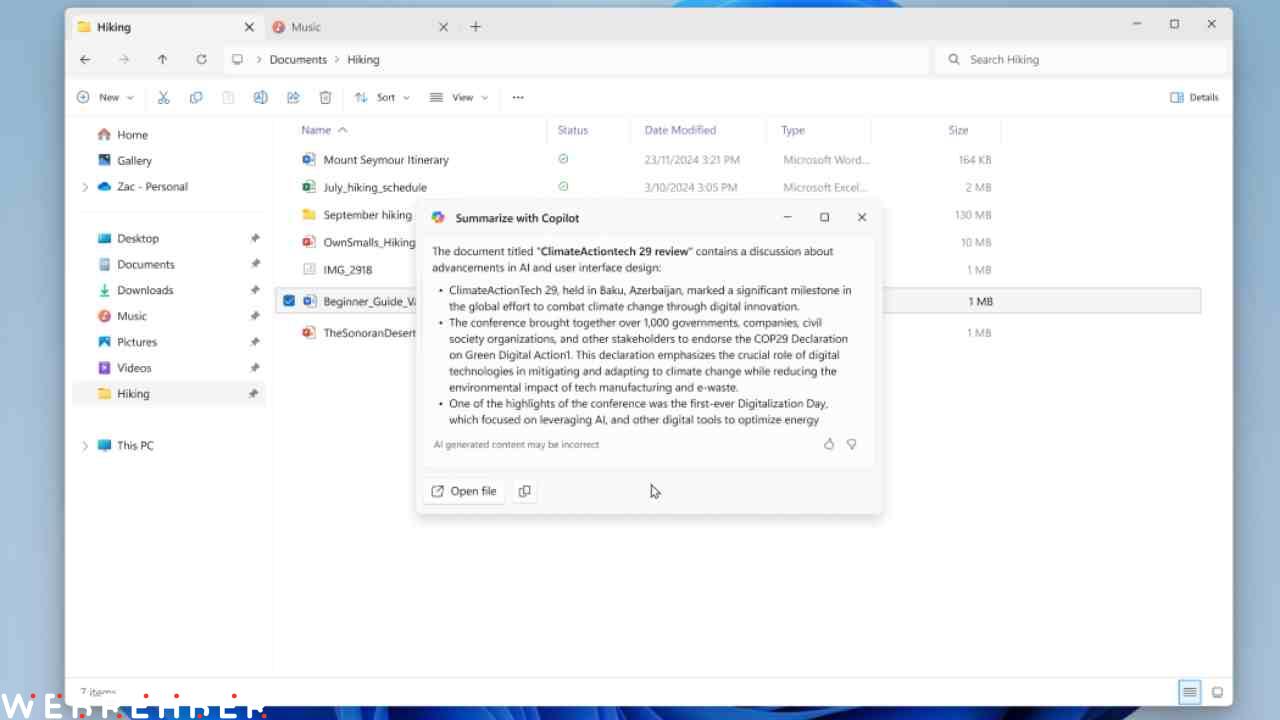Select the July_hiking_schedule file

[x=375, y=187]
